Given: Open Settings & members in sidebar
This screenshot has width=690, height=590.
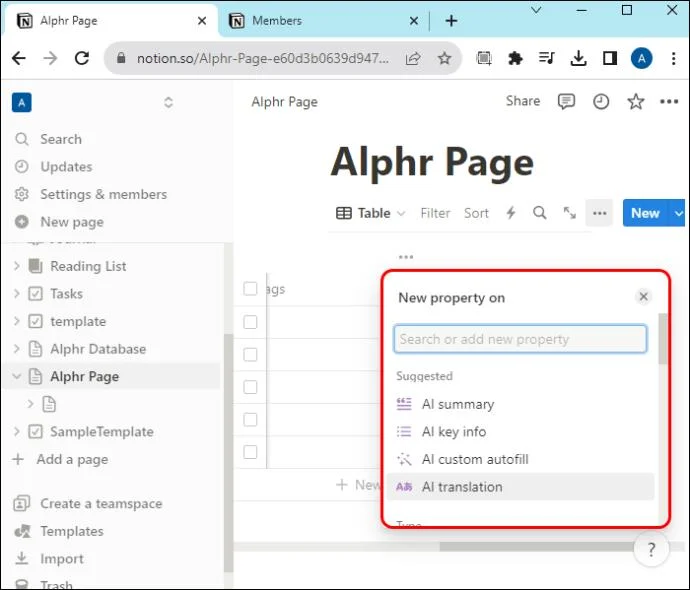Looking at the screenshot, I should tap(103, 194).
